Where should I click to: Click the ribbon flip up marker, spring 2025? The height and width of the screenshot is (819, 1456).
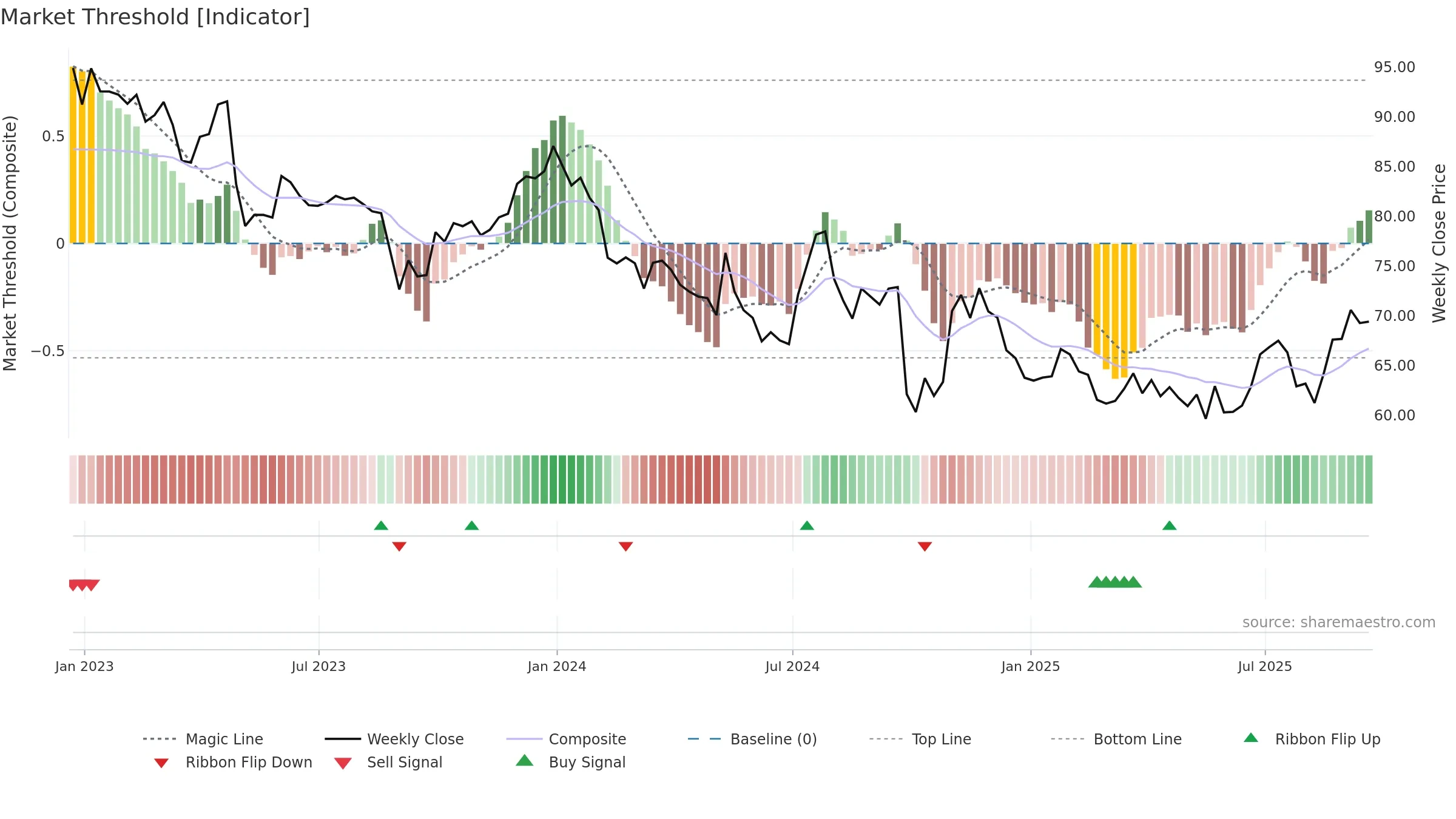click(x=1170, y=525)
